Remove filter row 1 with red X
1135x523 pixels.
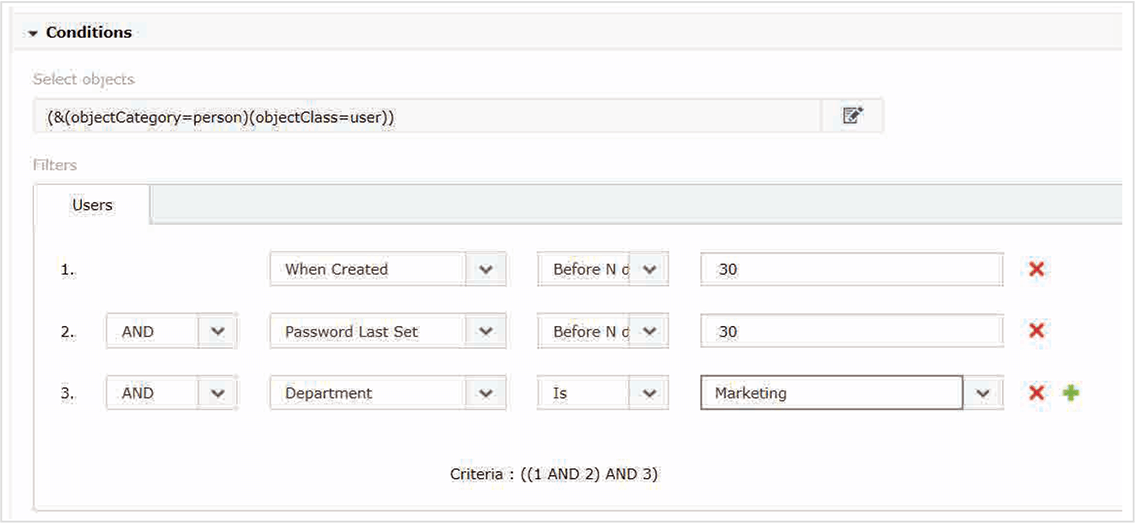[1037, 269]
